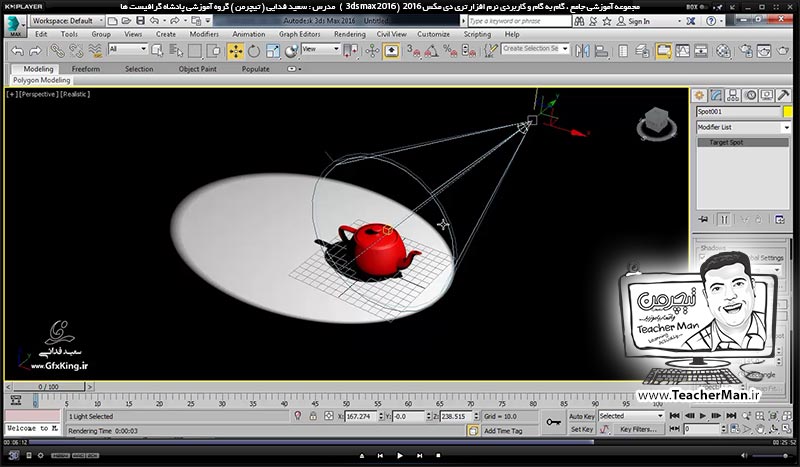The width and height of the screenshot is (800, 467).
Task: Open the Material Editor icon
Action: [x=723, y=51]
